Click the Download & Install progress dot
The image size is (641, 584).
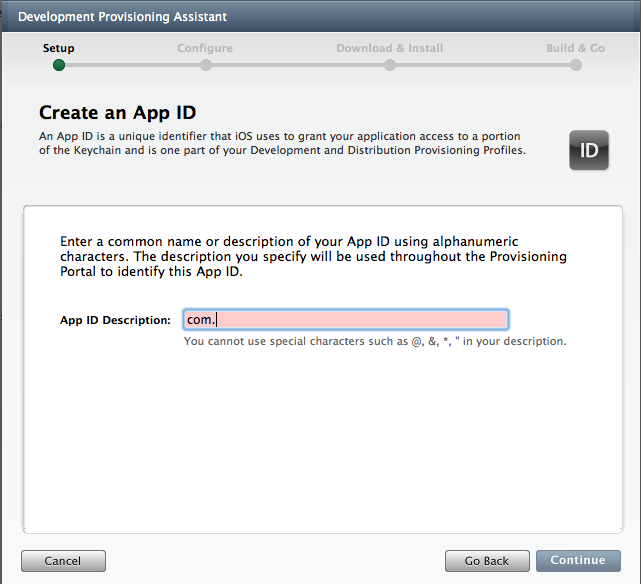[390, 65]
